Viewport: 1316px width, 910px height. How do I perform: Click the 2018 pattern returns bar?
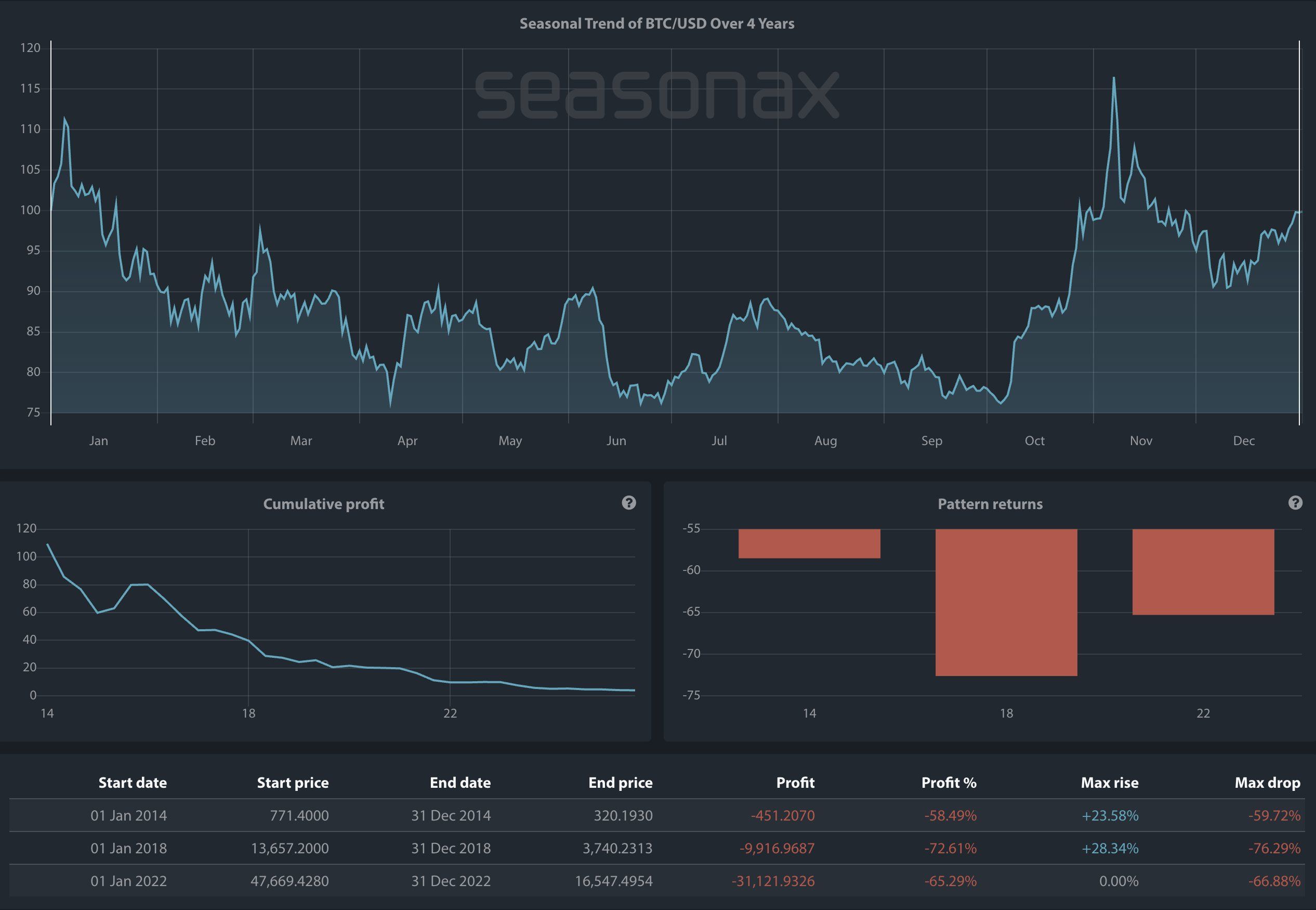click(1006, 602)
